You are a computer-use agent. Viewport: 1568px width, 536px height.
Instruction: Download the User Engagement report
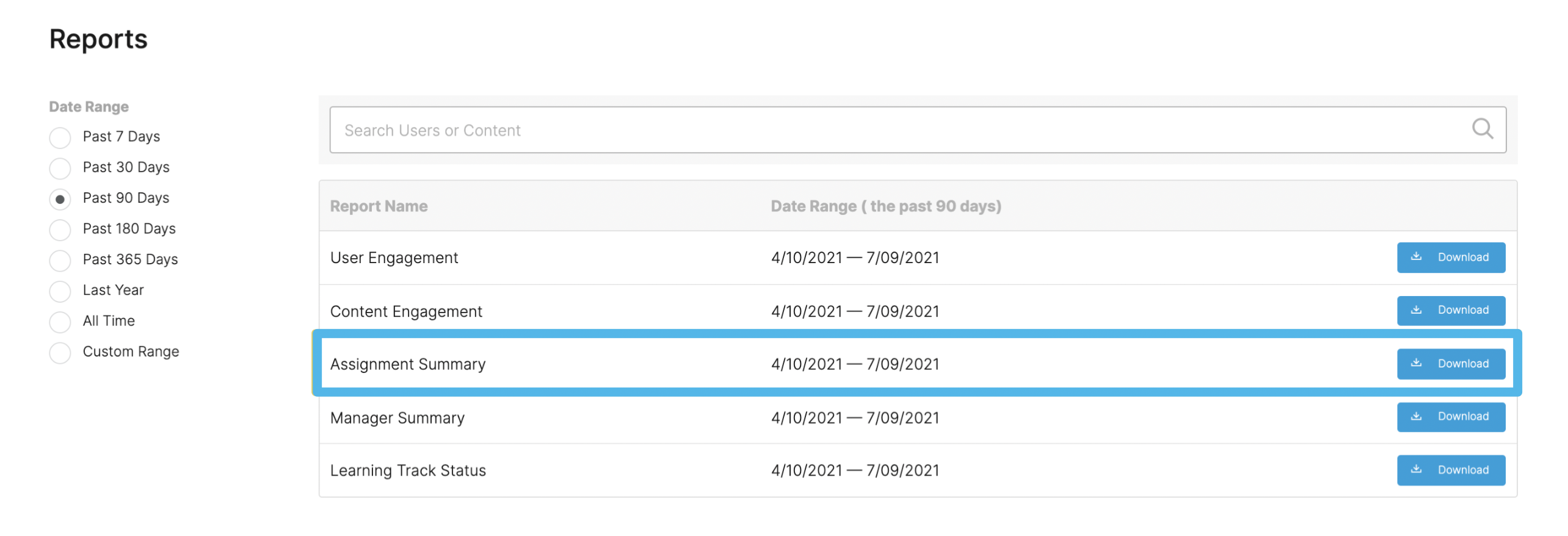tap(1450, 257)
